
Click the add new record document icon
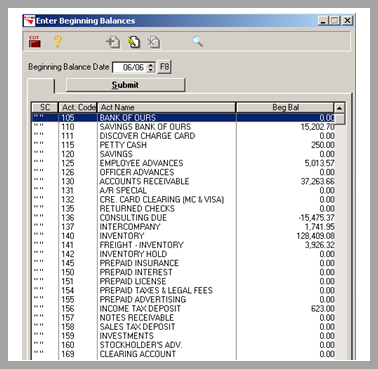pyautogui.click(x=113, y=42)
